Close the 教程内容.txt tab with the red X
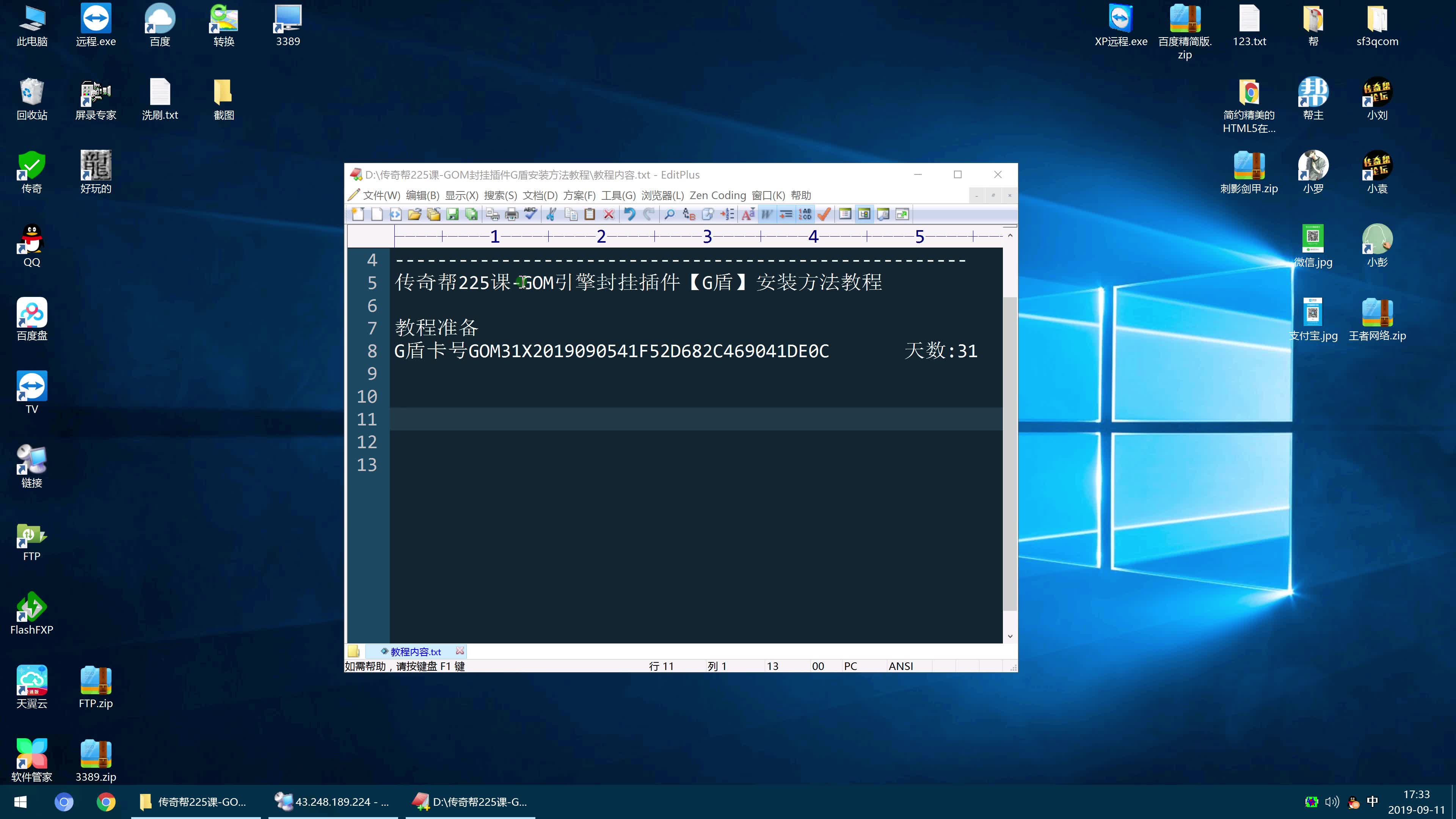Image resolution: width=1456 pixels, height=819 pixels. pos(460,651)
